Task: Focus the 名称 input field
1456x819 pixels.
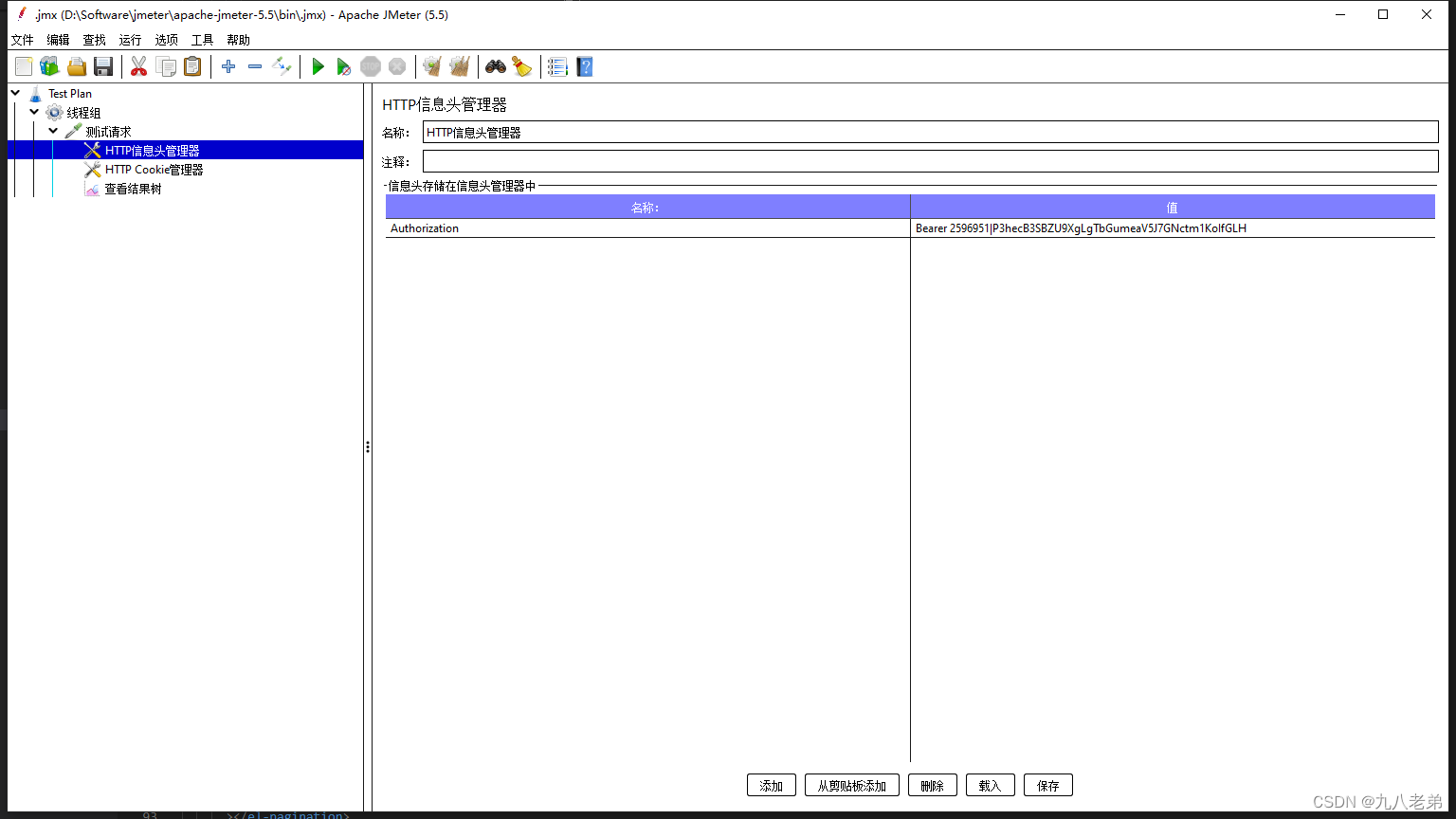Action: [930, 133]
